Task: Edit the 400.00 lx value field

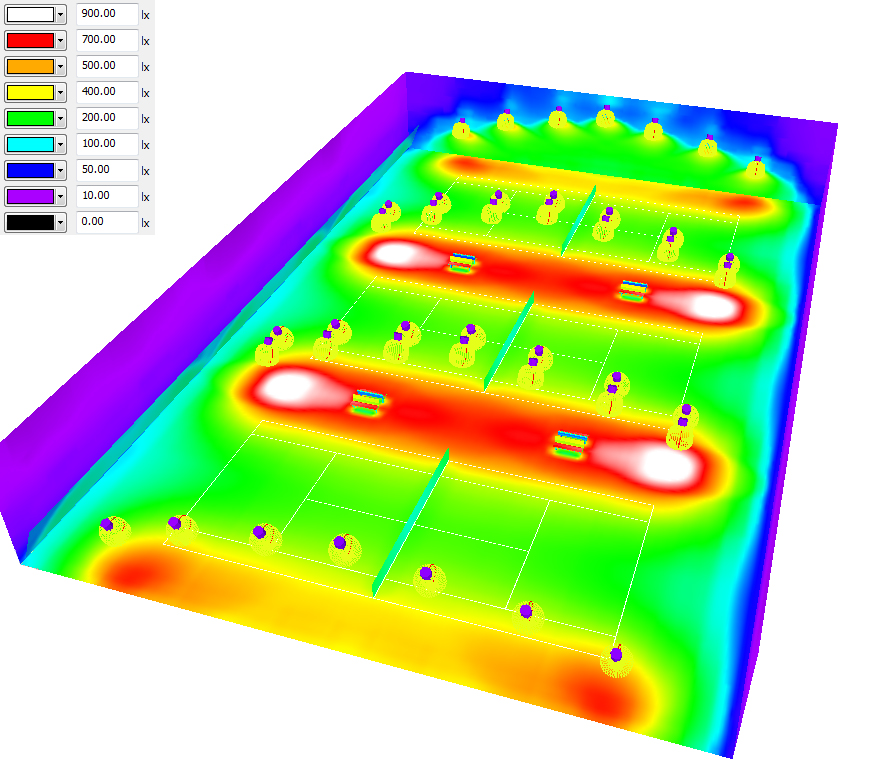Action: (x=107, y=92)
